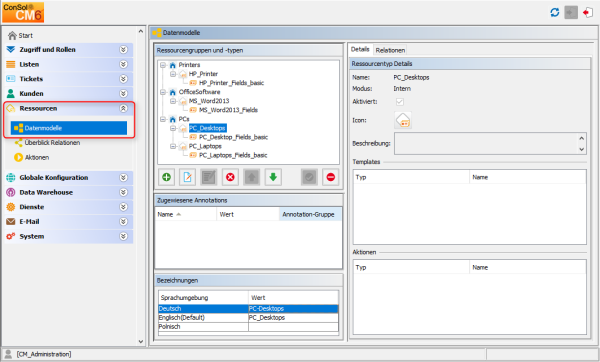Click the Überblick Relationen share icon

click(18, 143)
